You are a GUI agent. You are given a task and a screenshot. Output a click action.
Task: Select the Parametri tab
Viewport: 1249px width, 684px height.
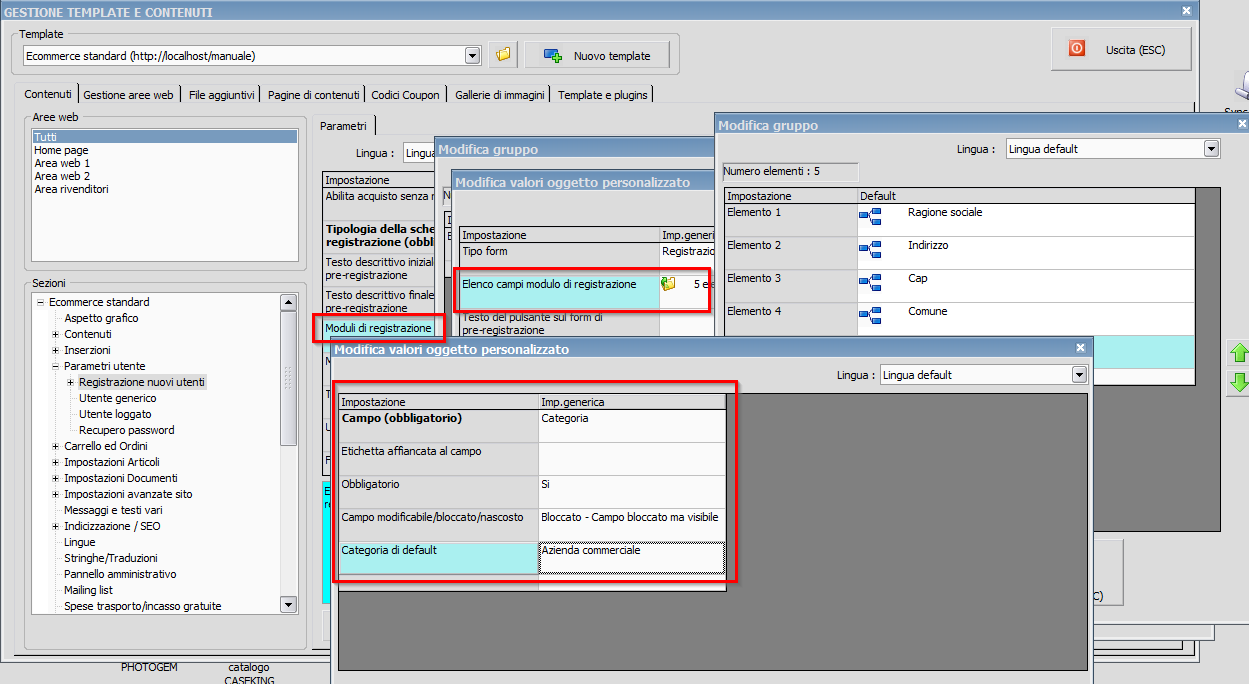click(x=343, y=126)
